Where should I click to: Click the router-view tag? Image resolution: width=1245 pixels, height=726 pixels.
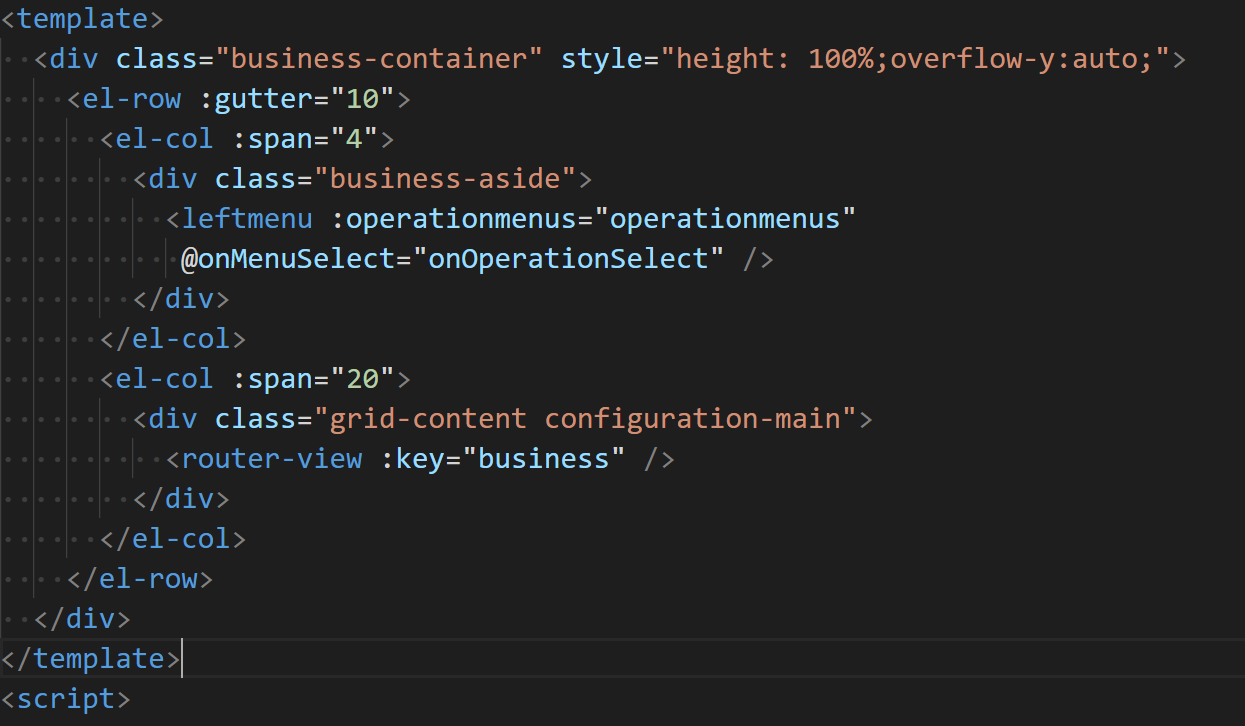[x=272, y=459]
